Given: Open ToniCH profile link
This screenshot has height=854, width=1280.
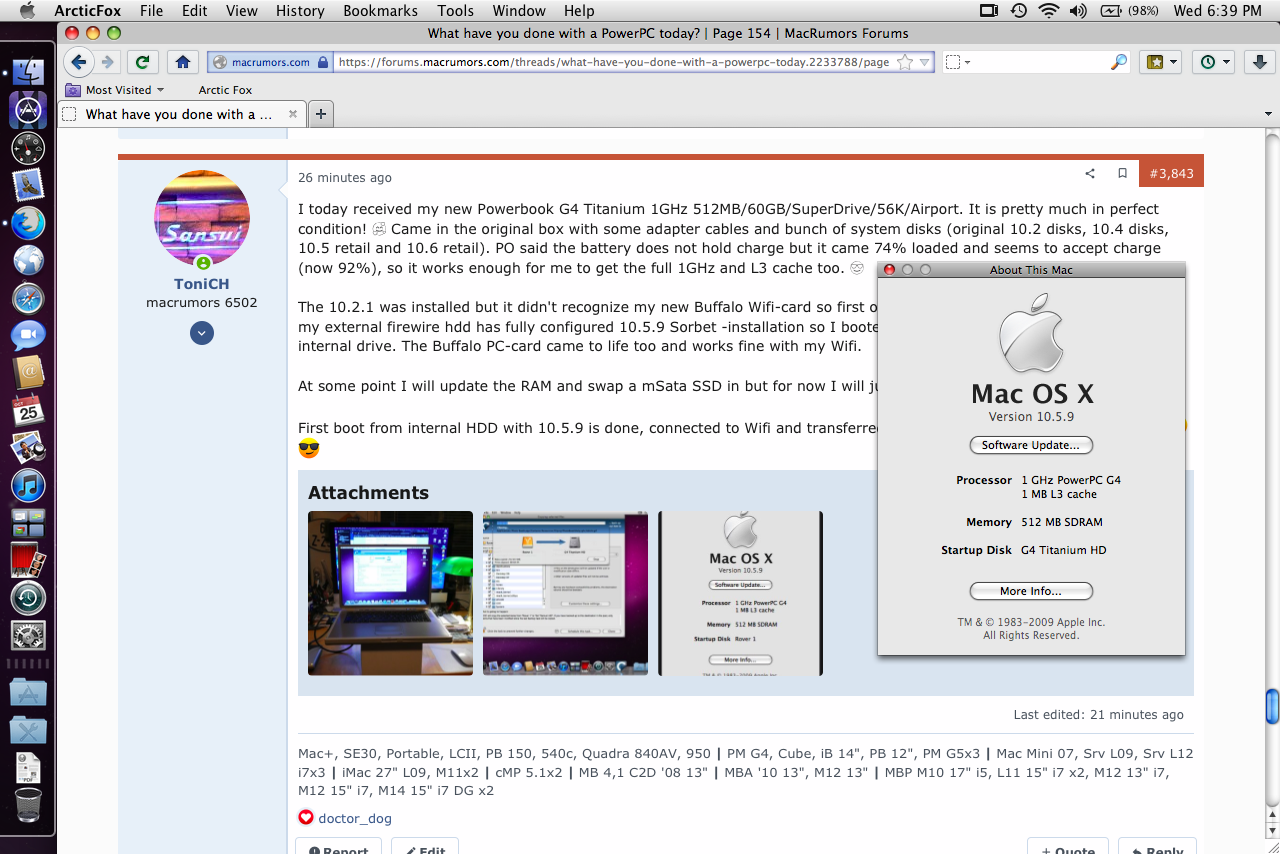Looking at the screenshot, I should pos(201,284).
